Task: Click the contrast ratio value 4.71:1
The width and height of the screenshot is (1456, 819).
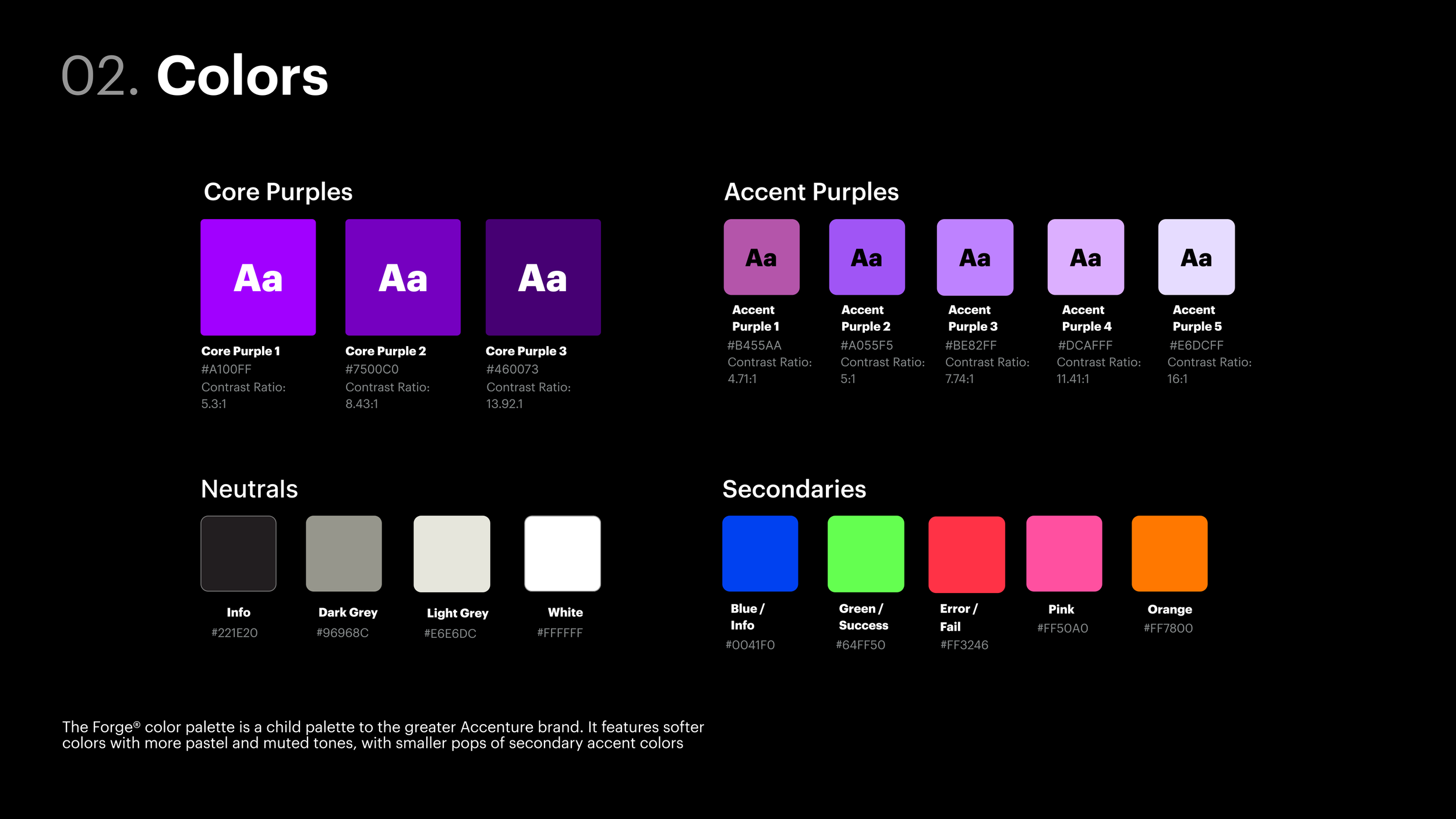Action: [x=742, y=379]
